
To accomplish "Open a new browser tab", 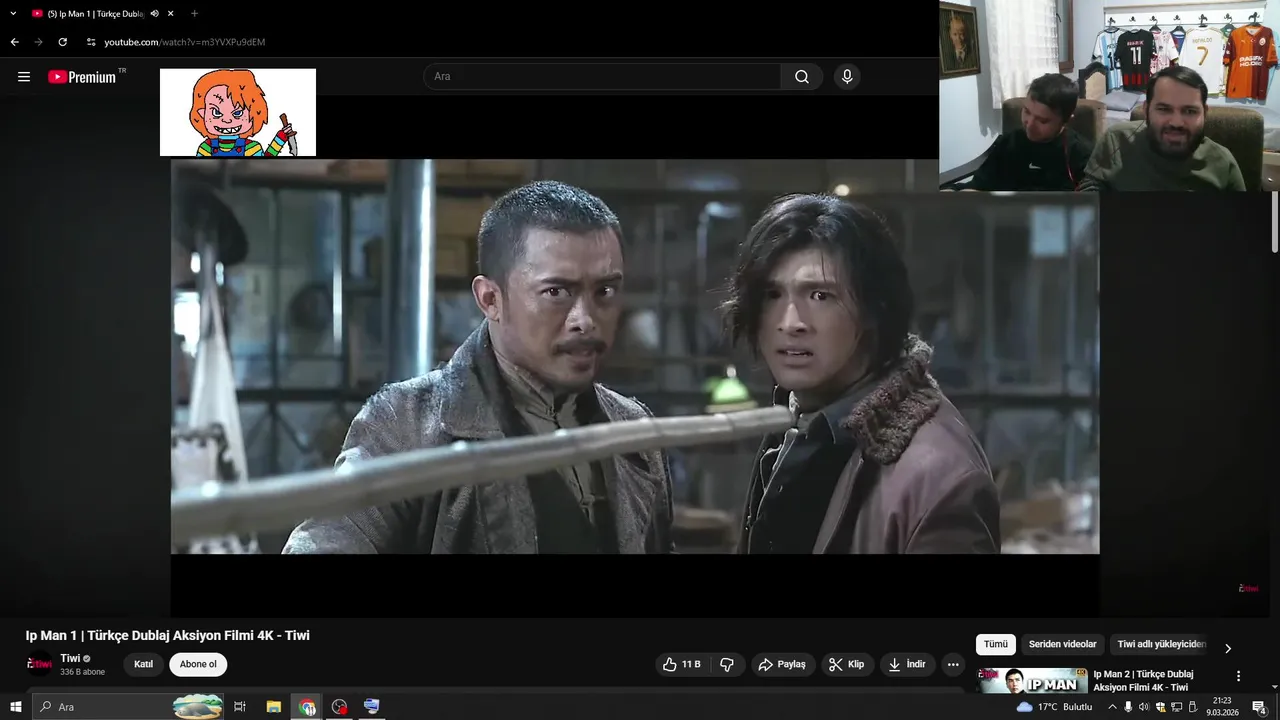I will coord(194,14).
